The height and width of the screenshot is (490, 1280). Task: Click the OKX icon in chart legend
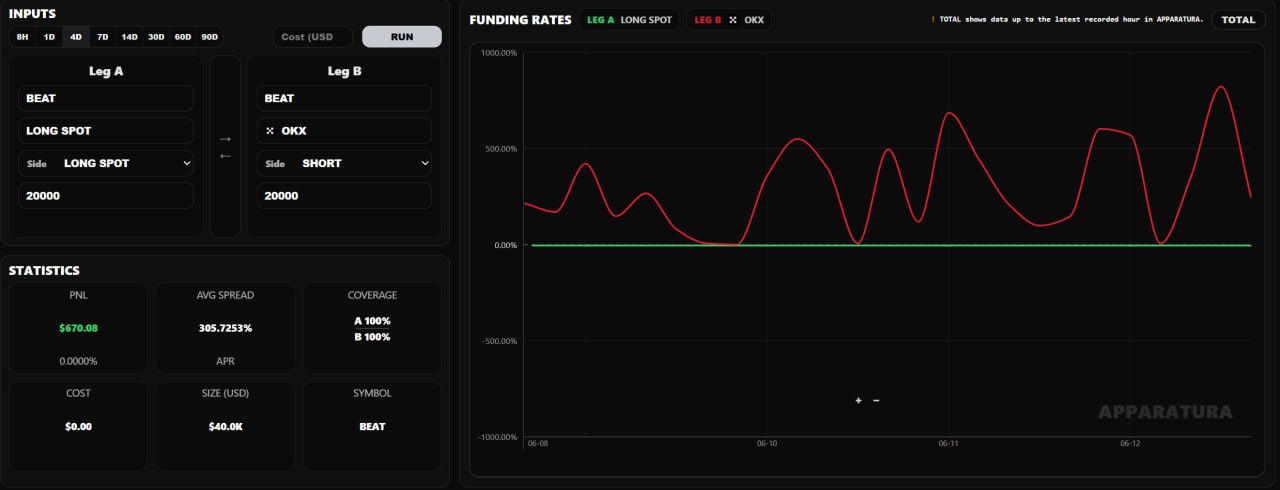click(x=732, y=20)
